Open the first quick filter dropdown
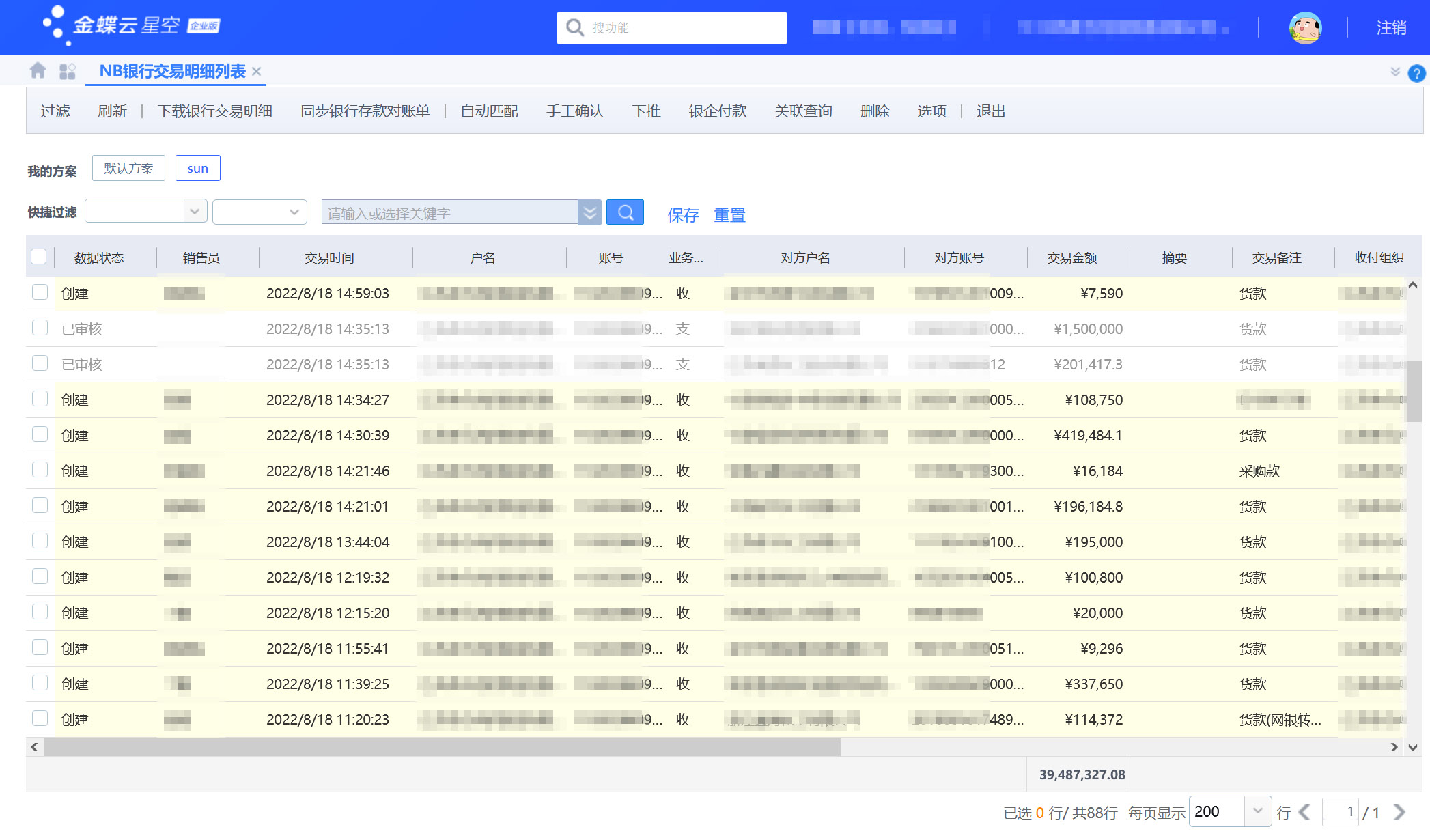This screenshot has width=1430, height=840. pyautogui.click(x=195, y=212)
